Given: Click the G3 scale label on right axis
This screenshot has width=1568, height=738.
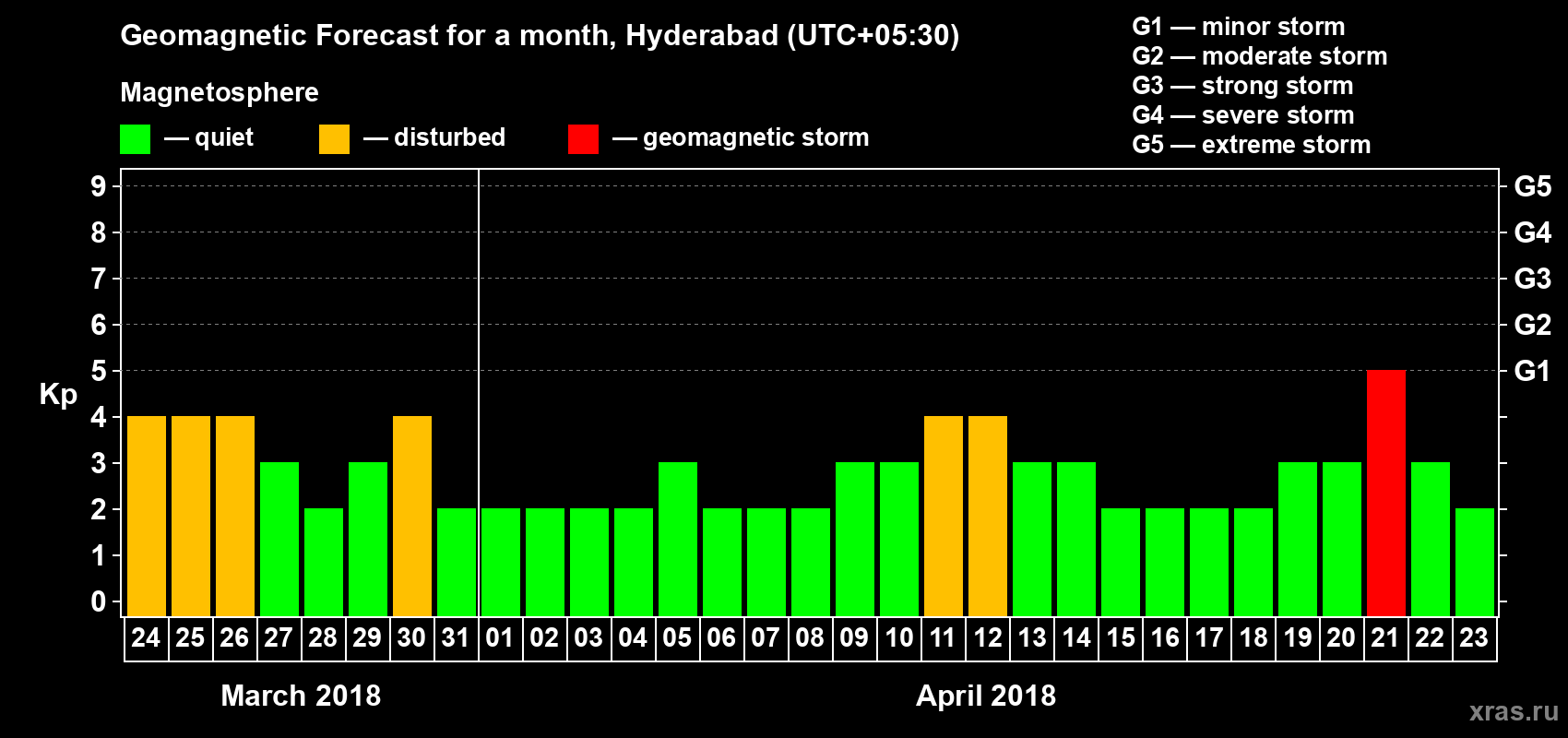Looking at the screenshot, I should [1532, 279].
